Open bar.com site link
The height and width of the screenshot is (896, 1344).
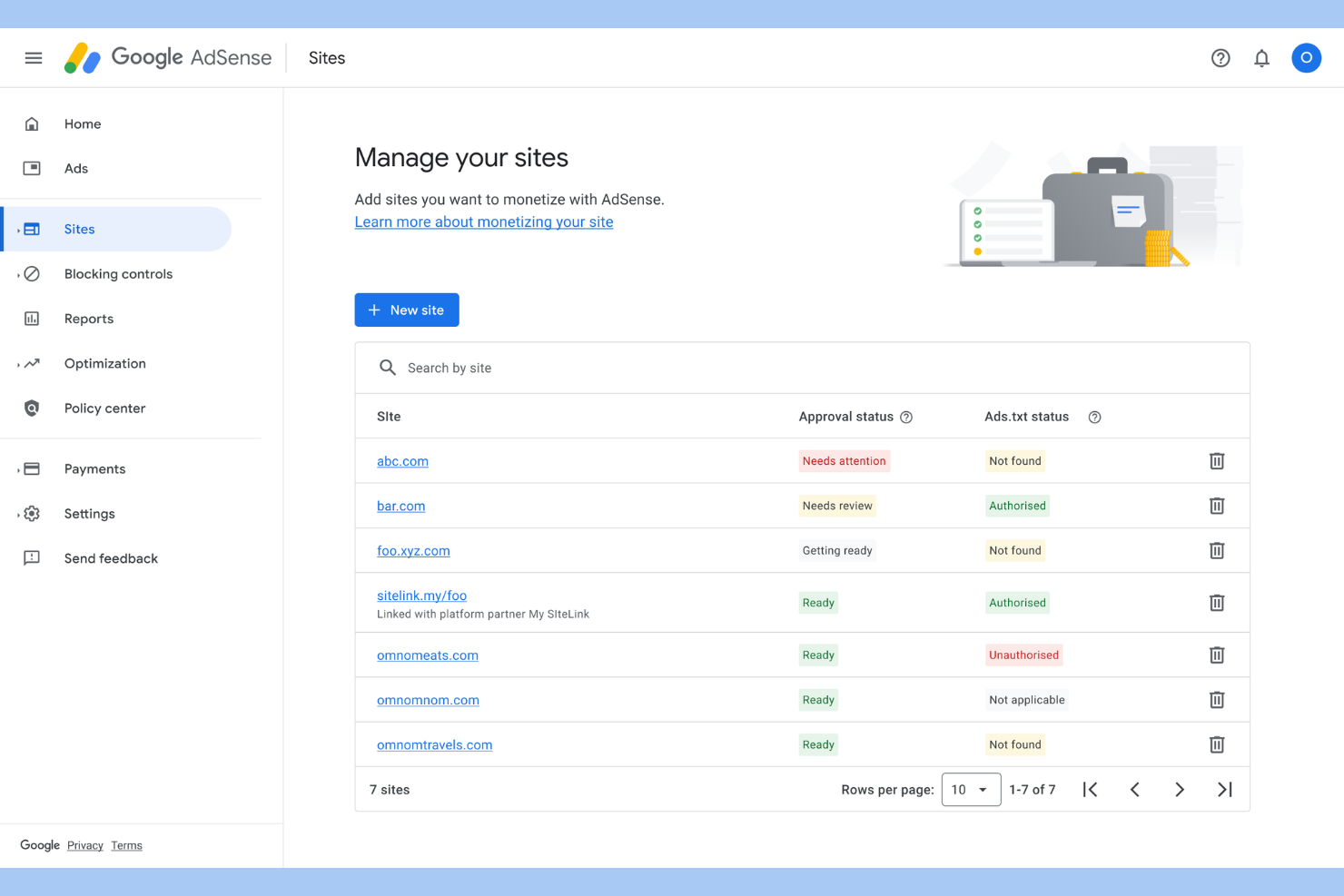pyautogui.click(x=400, y=506)
